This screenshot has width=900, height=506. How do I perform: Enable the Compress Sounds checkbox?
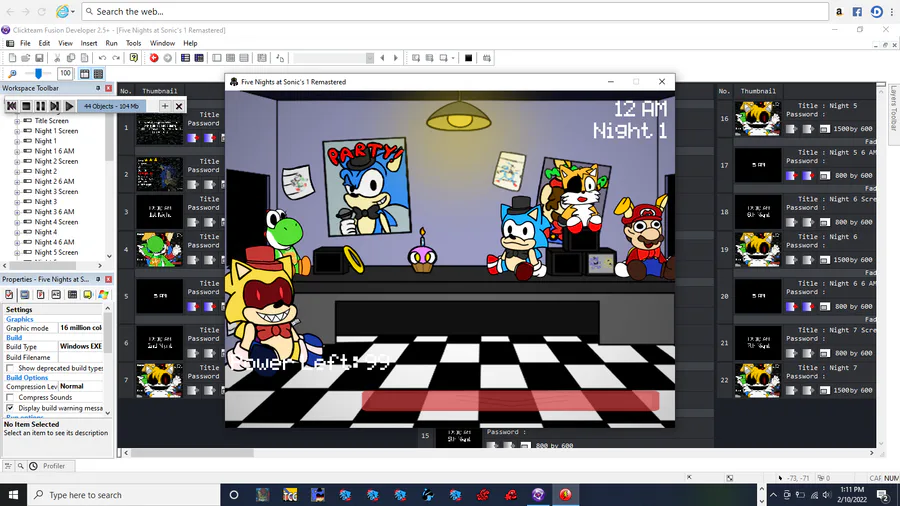(10, 397)
